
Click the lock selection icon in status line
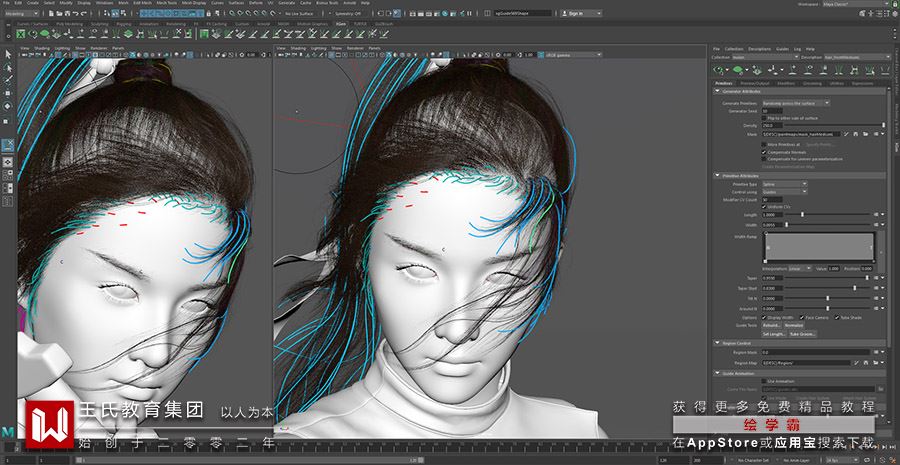tap(208, 14)
